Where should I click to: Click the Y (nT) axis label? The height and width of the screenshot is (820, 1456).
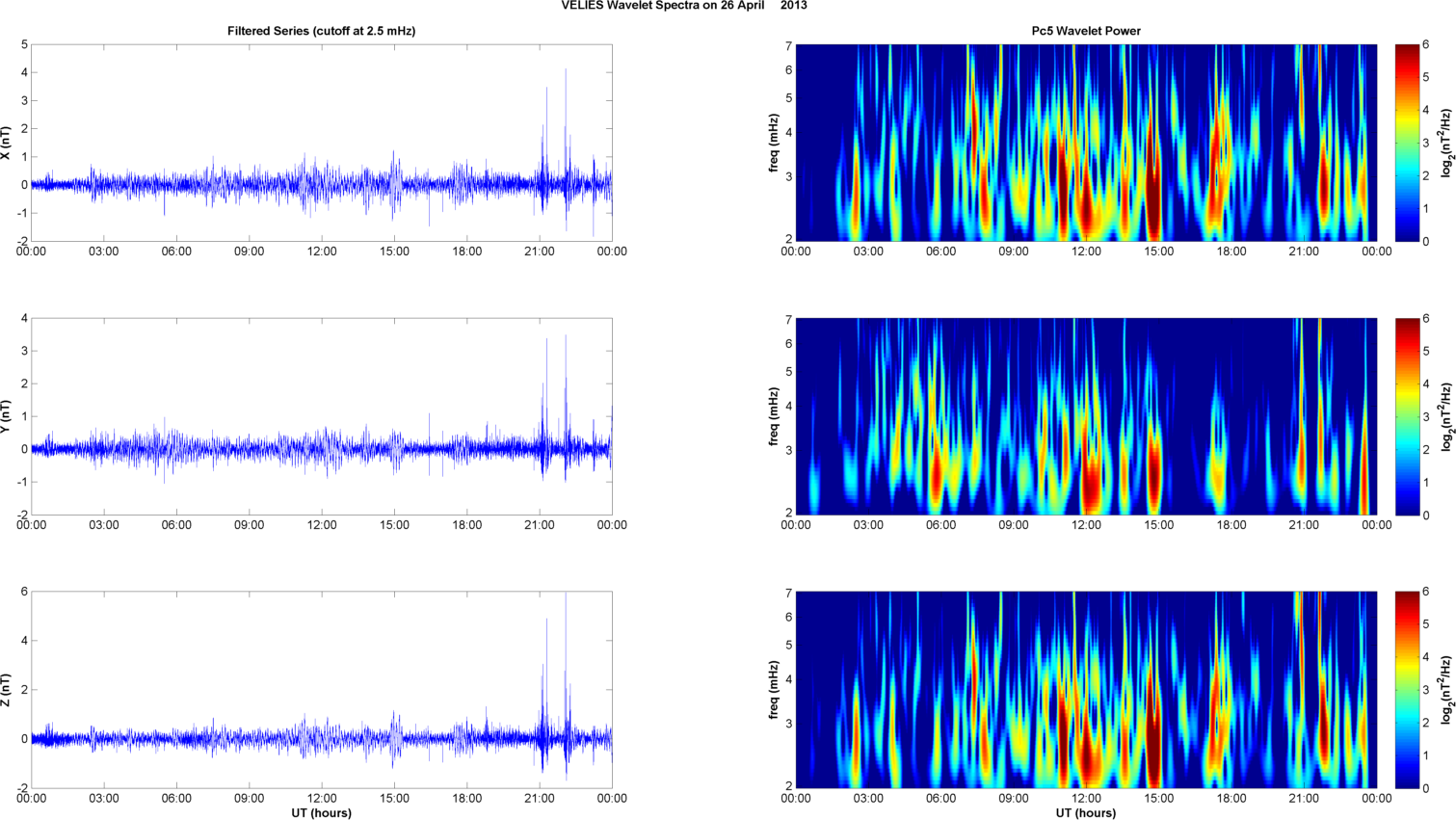click(6, 416)
